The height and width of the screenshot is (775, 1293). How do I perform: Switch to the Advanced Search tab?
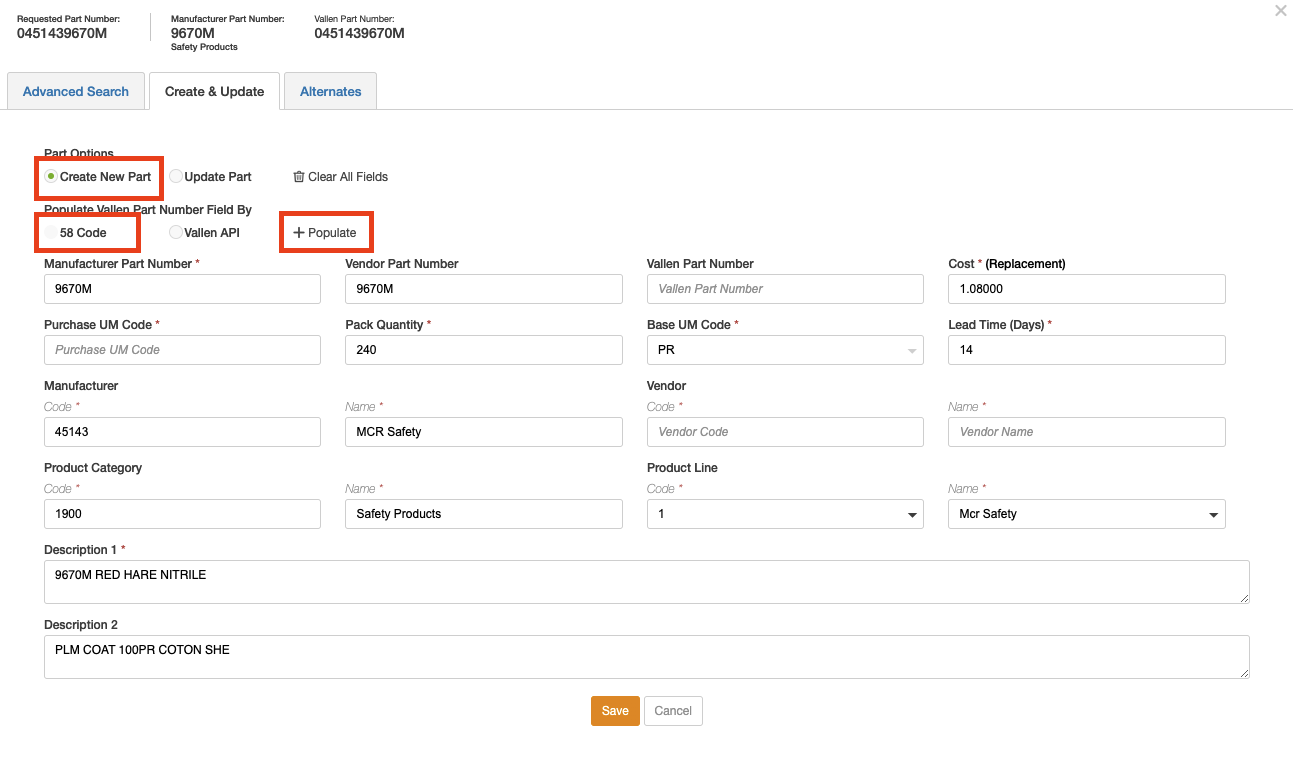[76, 92]
